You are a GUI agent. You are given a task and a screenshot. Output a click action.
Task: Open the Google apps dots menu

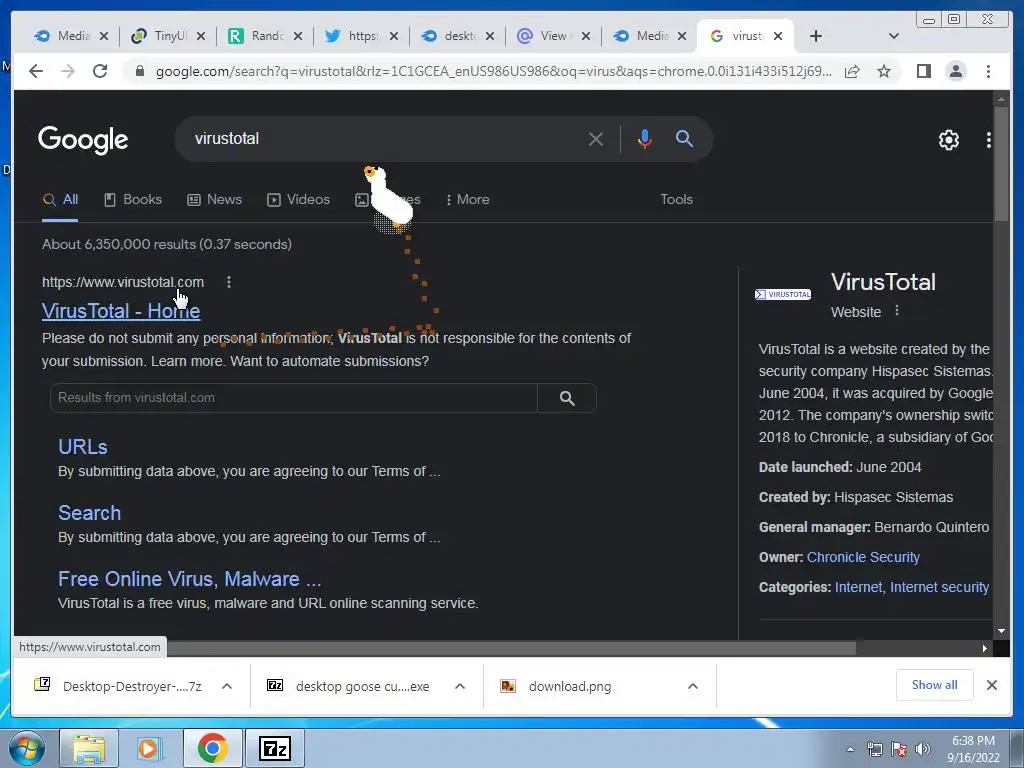988,140
